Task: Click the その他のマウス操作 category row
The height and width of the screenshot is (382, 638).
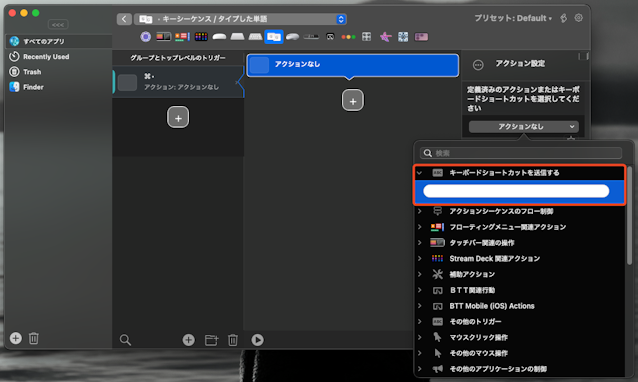Action: point(520,353)
